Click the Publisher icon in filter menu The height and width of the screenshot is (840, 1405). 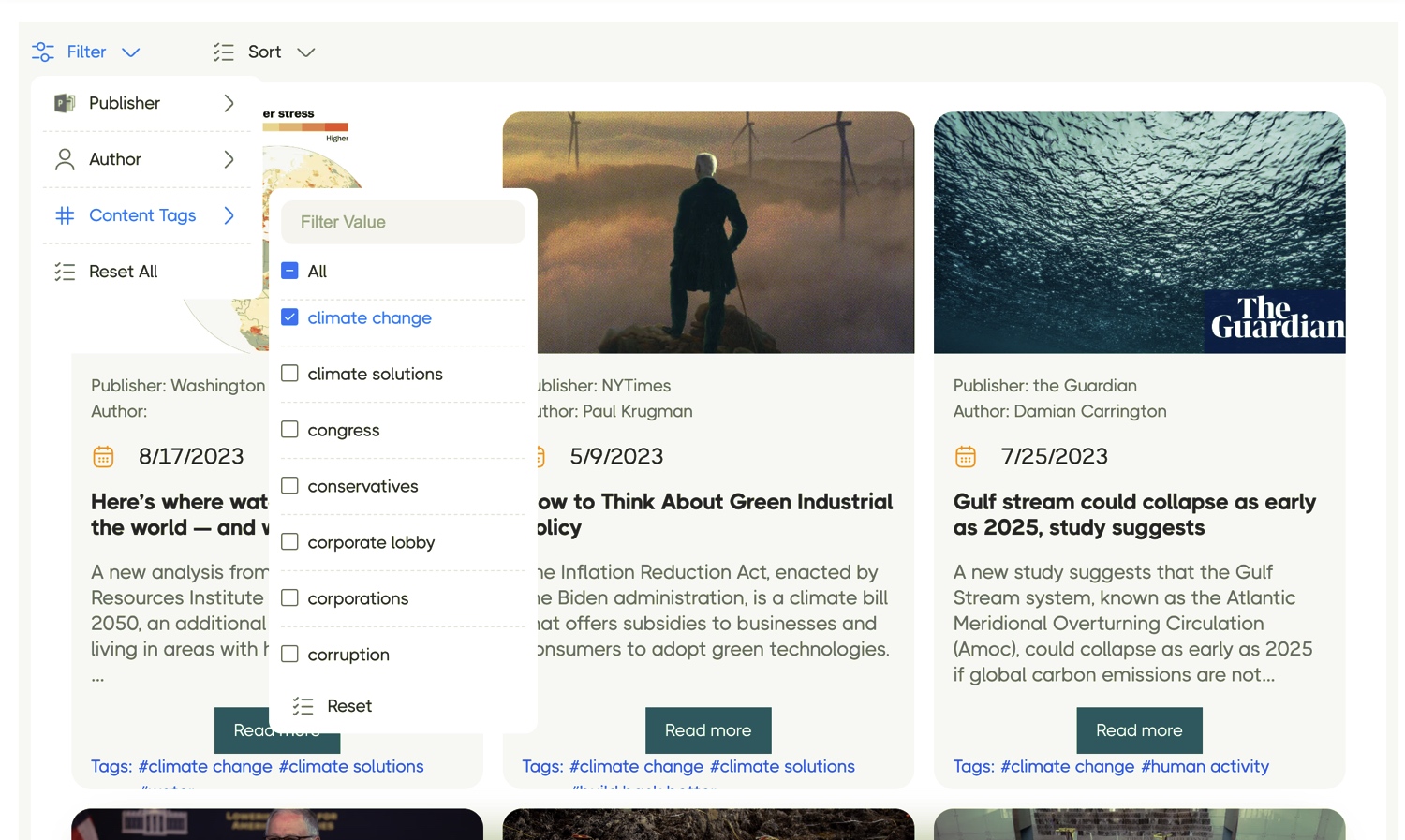pos(65,103)
